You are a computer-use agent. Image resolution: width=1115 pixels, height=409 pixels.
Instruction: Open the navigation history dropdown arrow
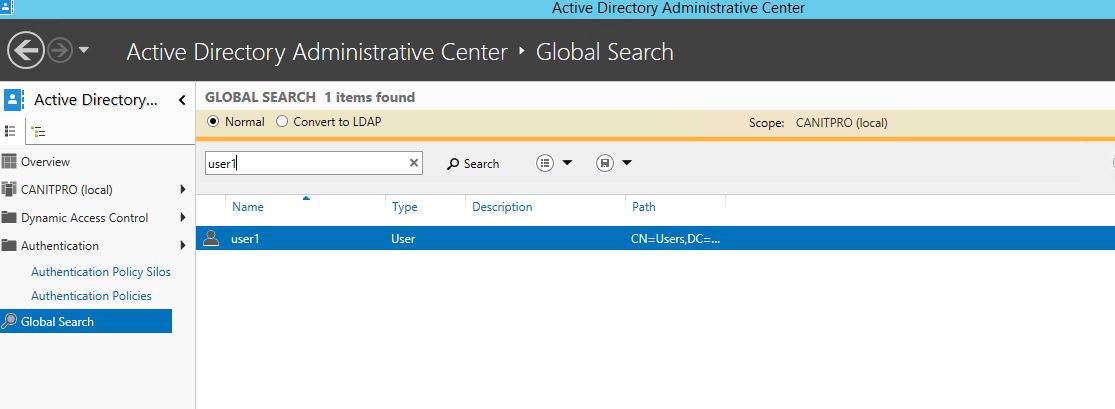84,50
